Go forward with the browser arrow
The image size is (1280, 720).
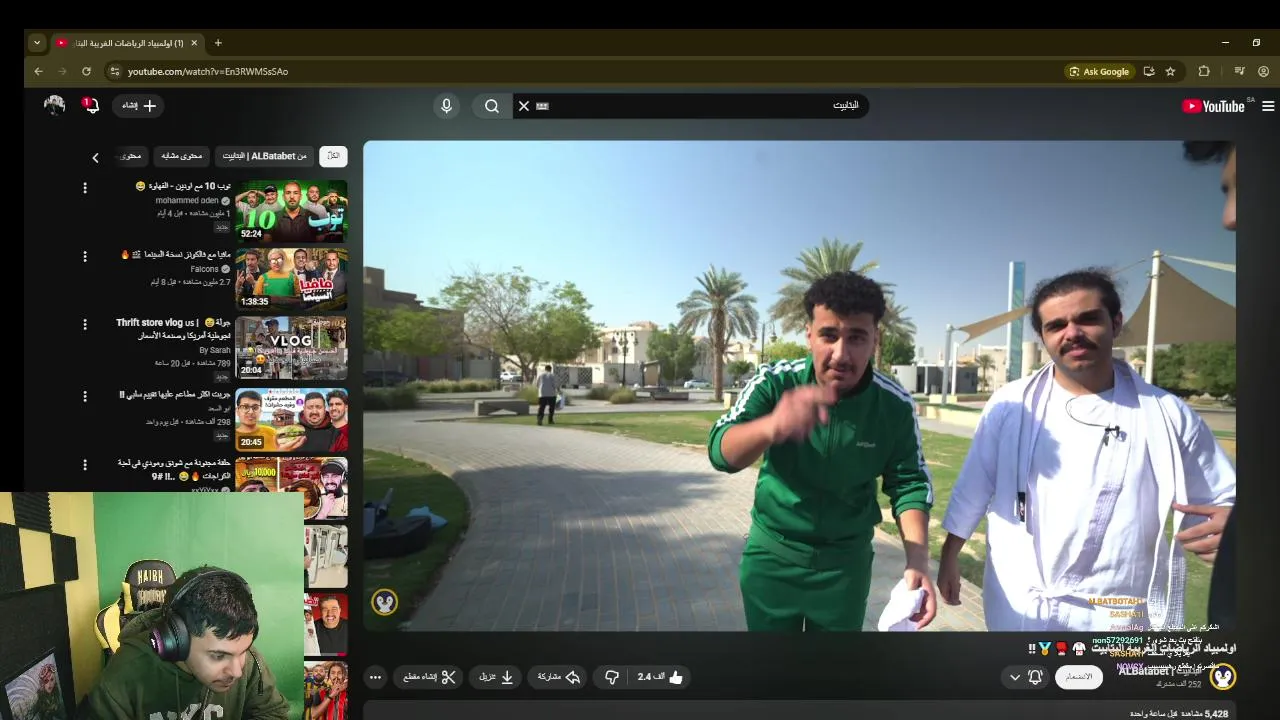tap(62, 71)
